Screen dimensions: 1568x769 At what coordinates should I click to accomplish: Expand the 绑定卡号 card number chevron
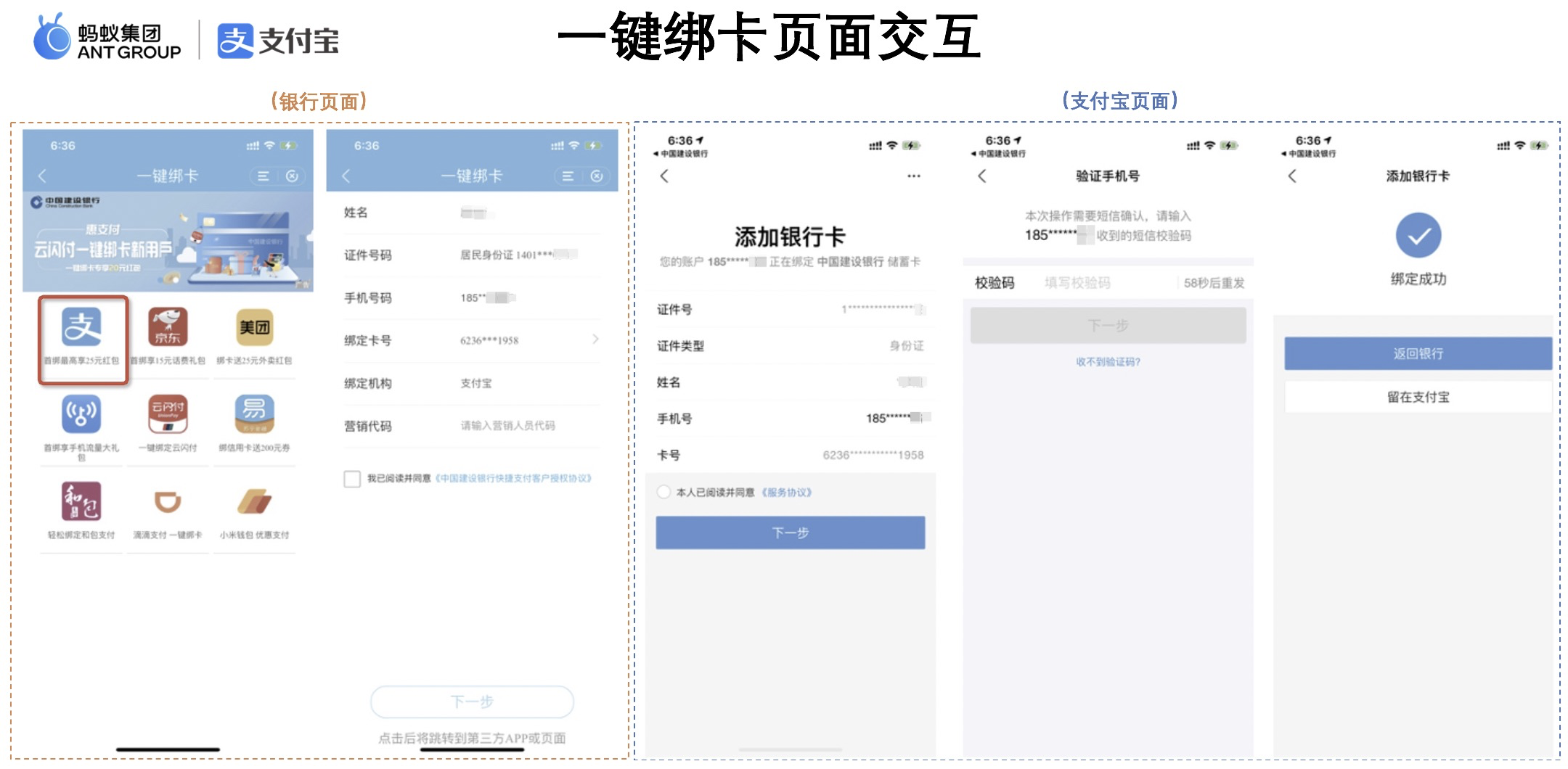tap(595, 340)
